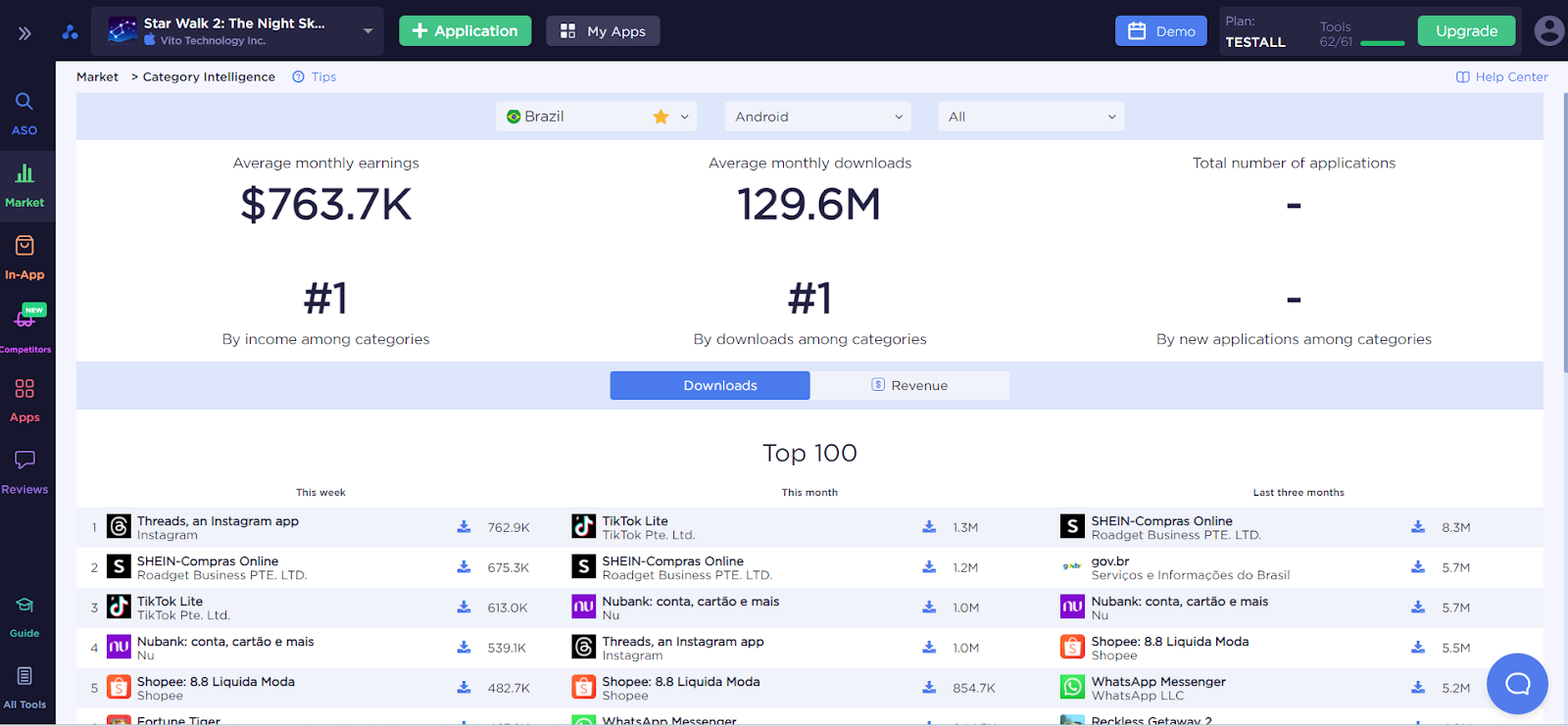Open the Help Center link
Image resolution: width=1568 pixels, height=726 pixels.
pyautogui.click(x=1502, y=77)
